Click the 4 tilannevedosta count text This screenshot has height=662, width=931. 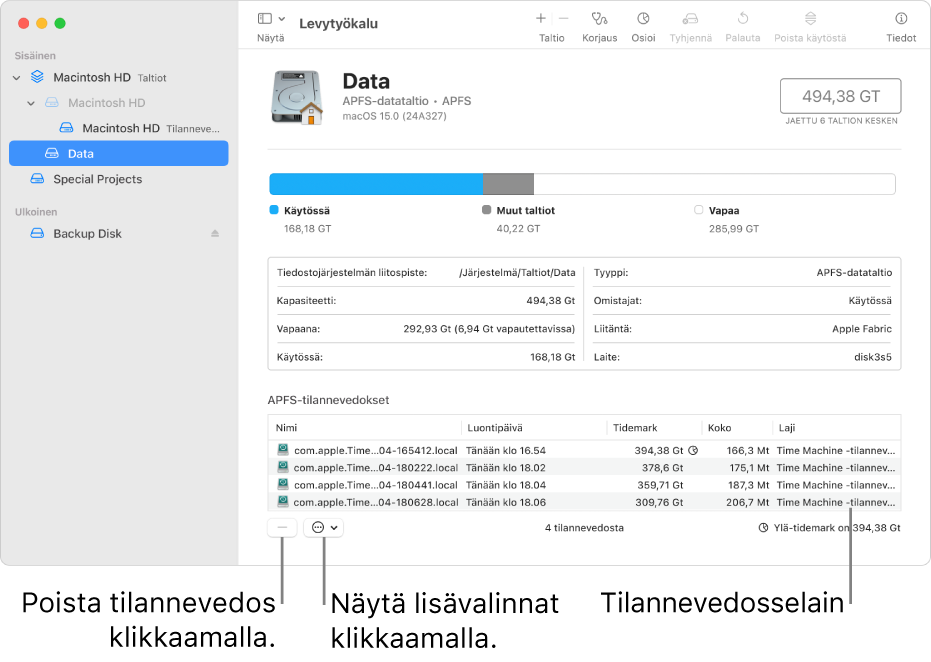click(x=584, y=528)
